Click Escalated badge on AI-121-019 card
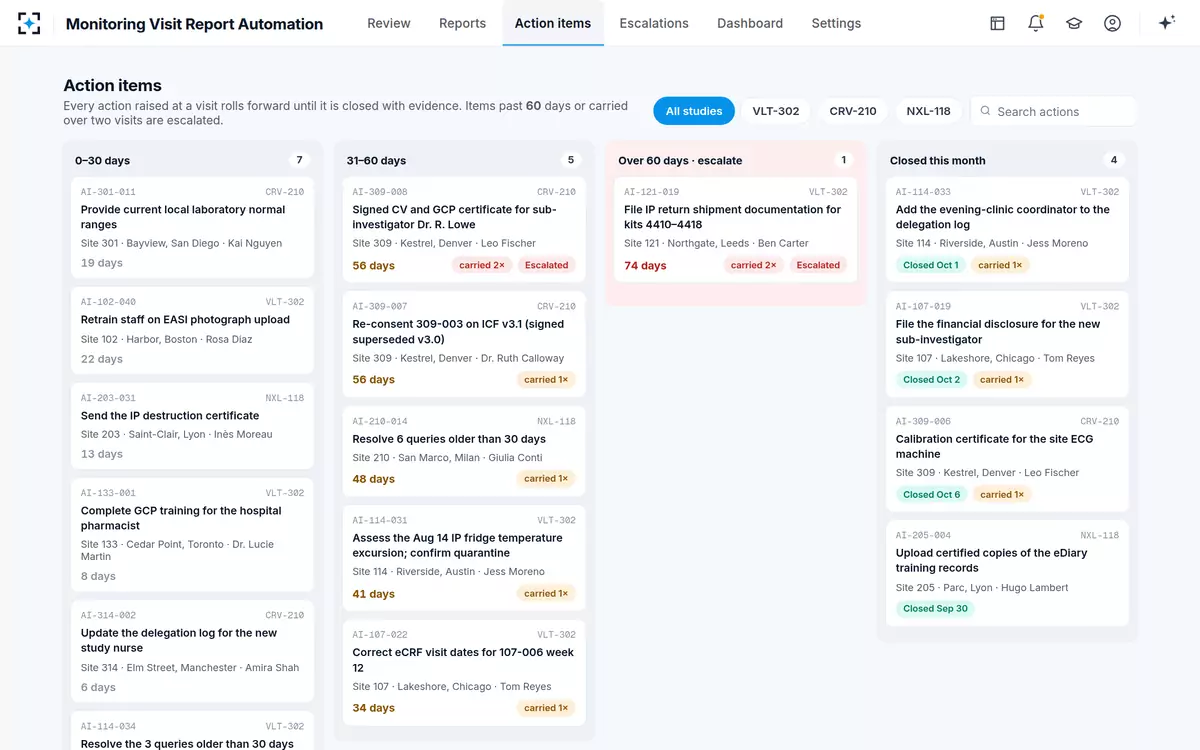Screen dimensions: 1200x750 click(818, 265)
